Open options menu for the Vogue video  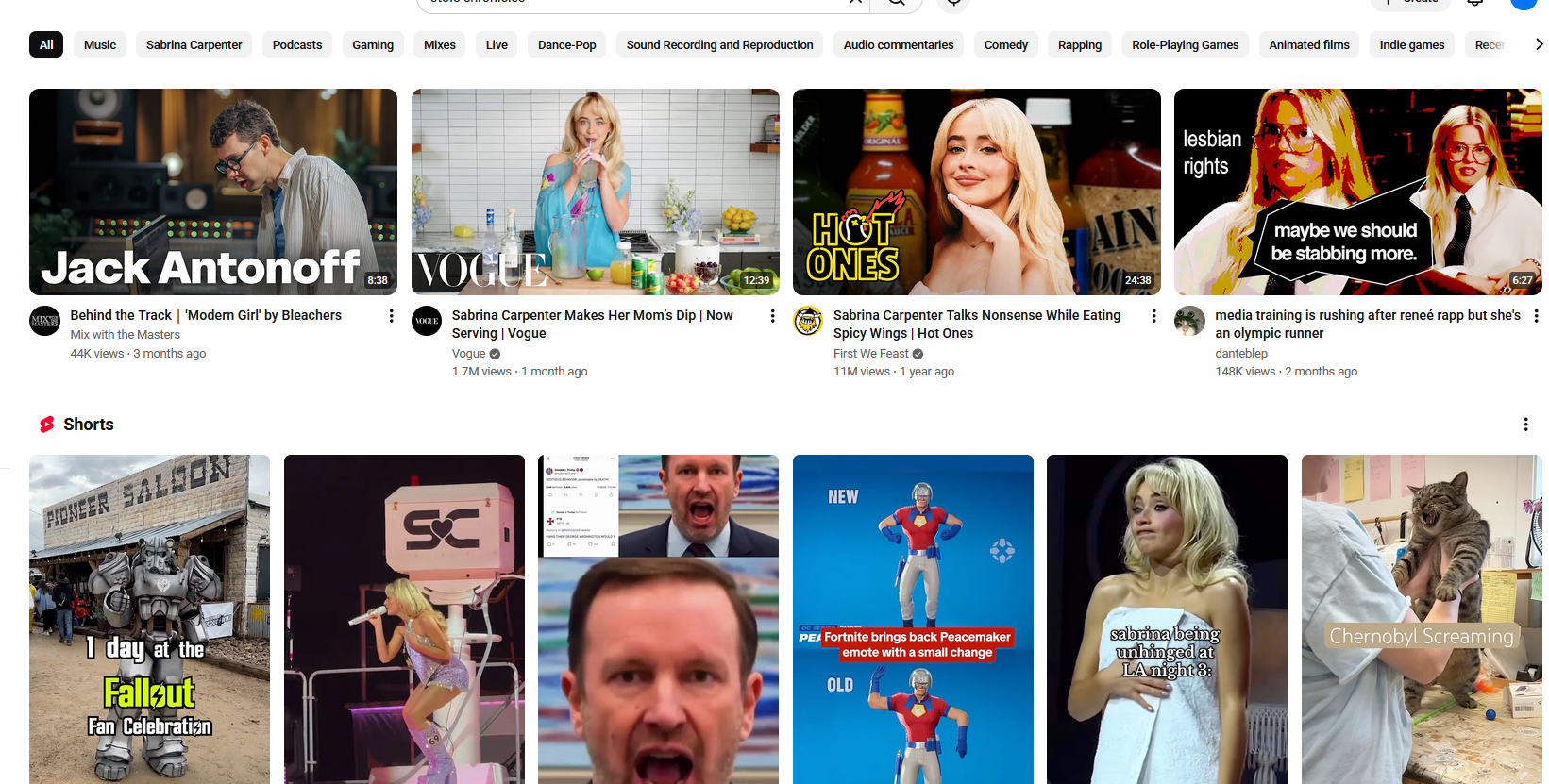coord(772,316)
